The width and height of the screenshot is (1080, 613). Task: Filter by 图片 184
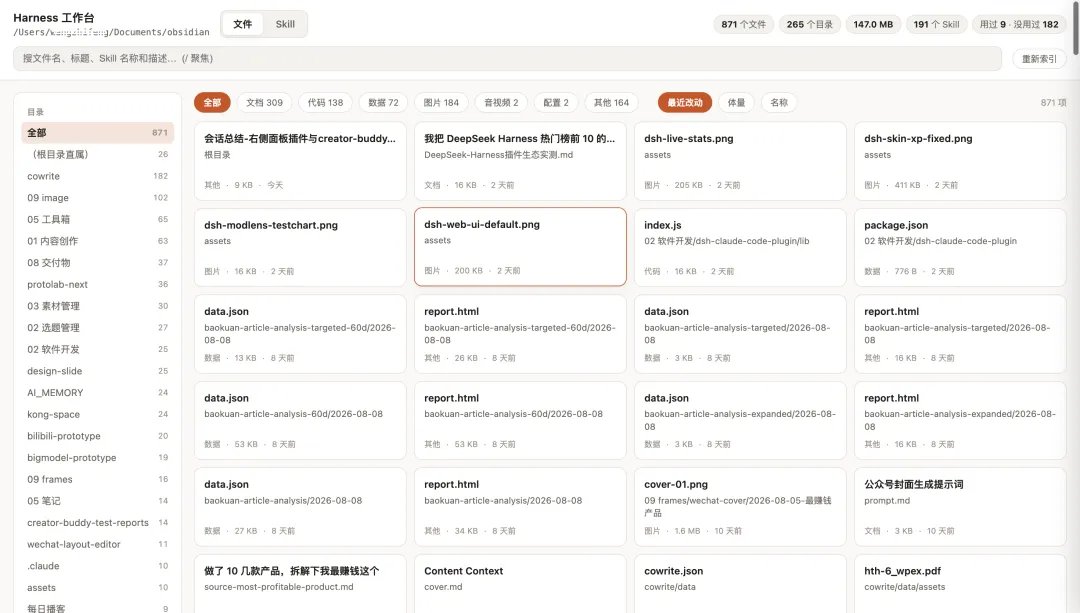pos(441,103)
